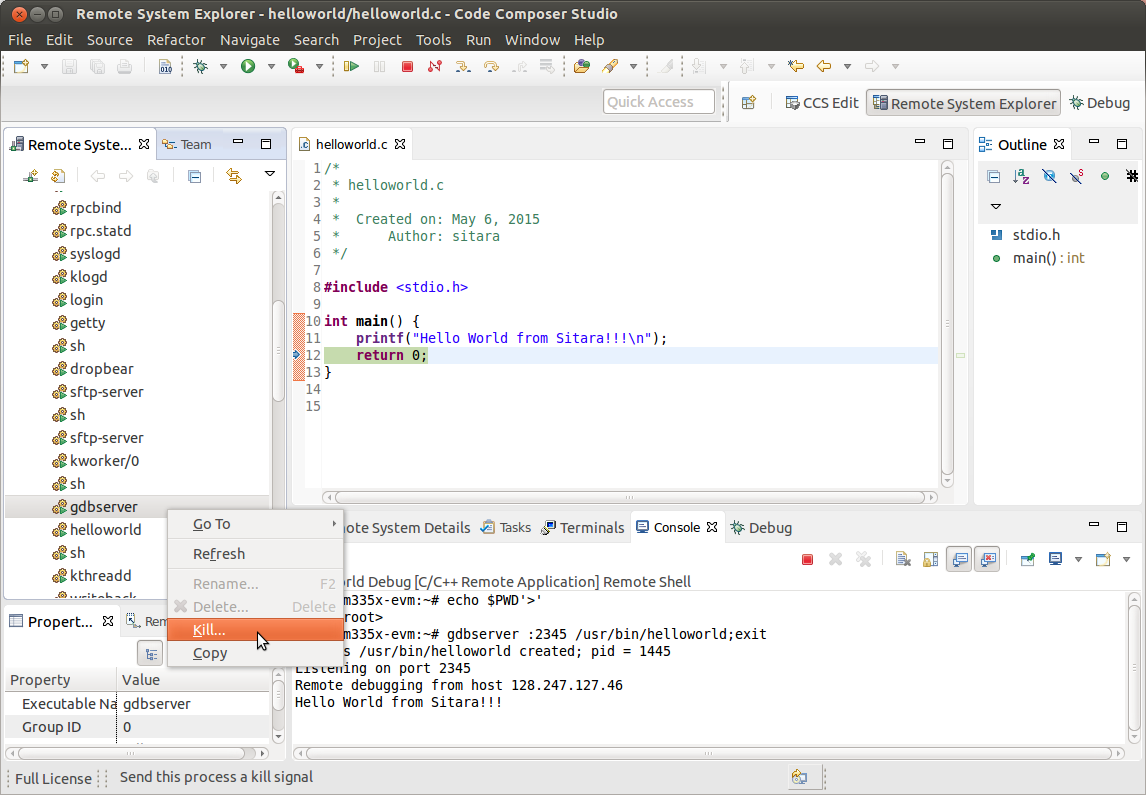Open a new connection in Remote Systems
Image resolution: width=1146 pixels, height=795 pixels.
click(30, 176)
